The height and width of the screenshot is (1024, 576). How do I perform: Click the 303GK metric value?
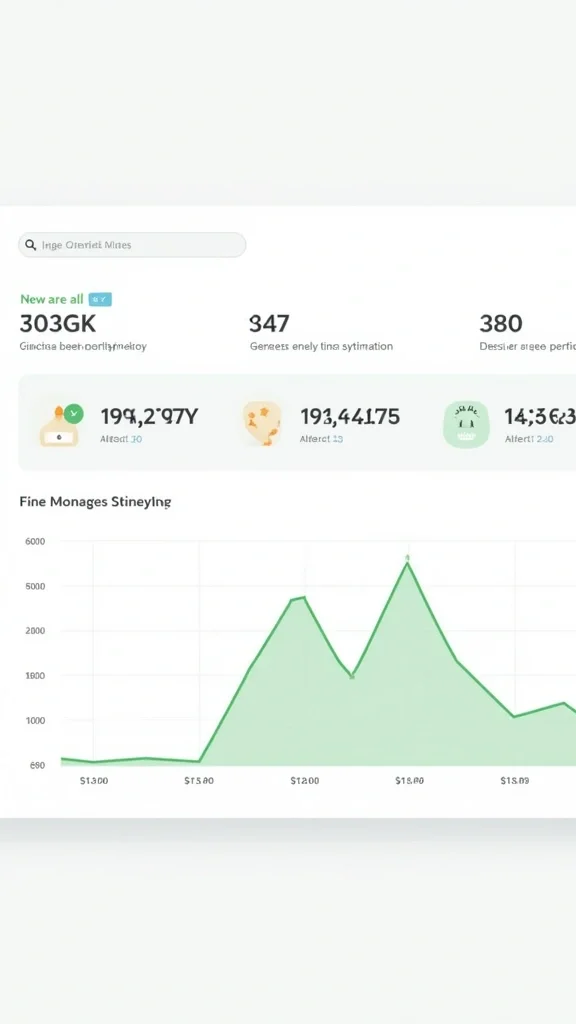pos(57,323)
